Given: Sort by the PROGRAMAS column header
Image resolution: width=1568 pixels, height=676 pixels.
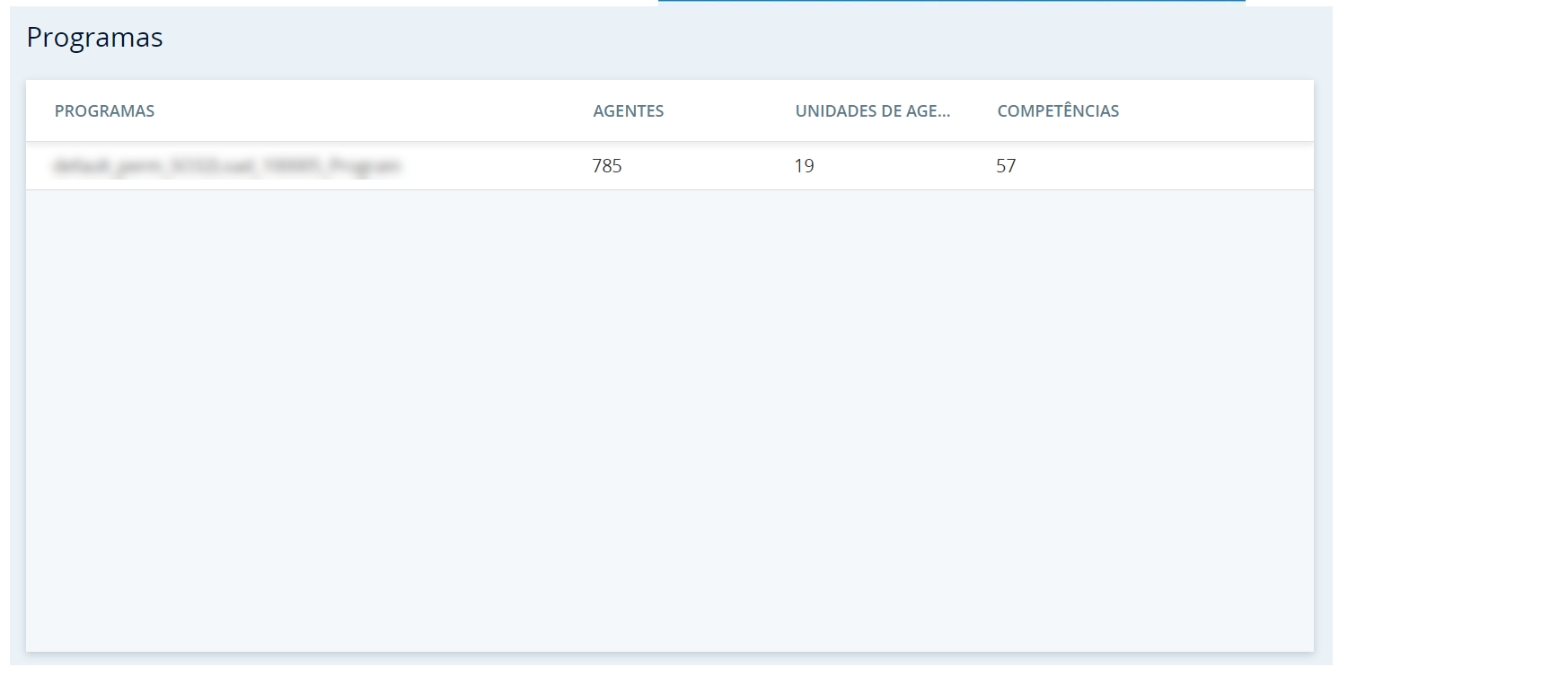Looking at the screenshot, I should pyautogui.click(x=104, y=111).
